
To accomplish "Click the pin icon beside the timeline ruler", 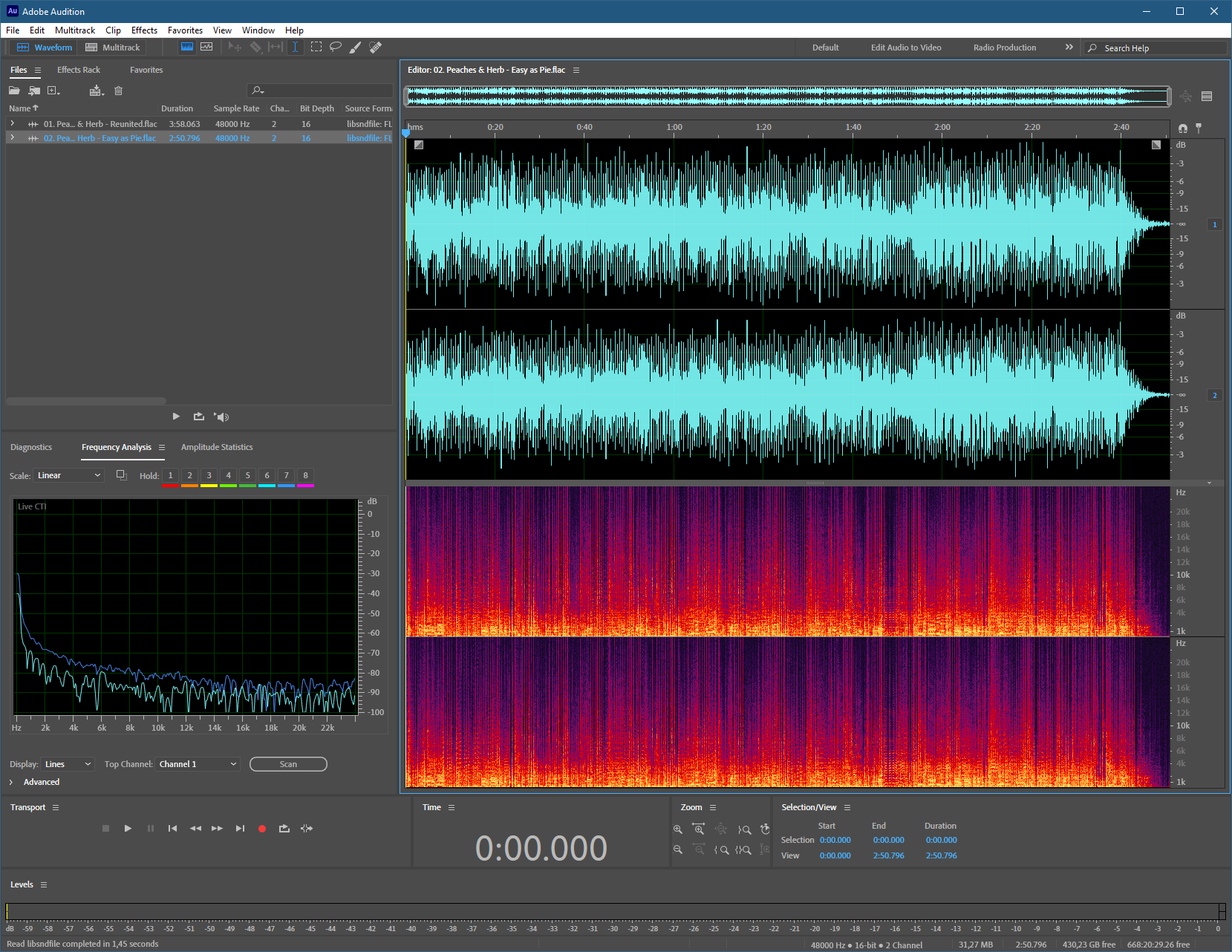I will pos(1199,128).
